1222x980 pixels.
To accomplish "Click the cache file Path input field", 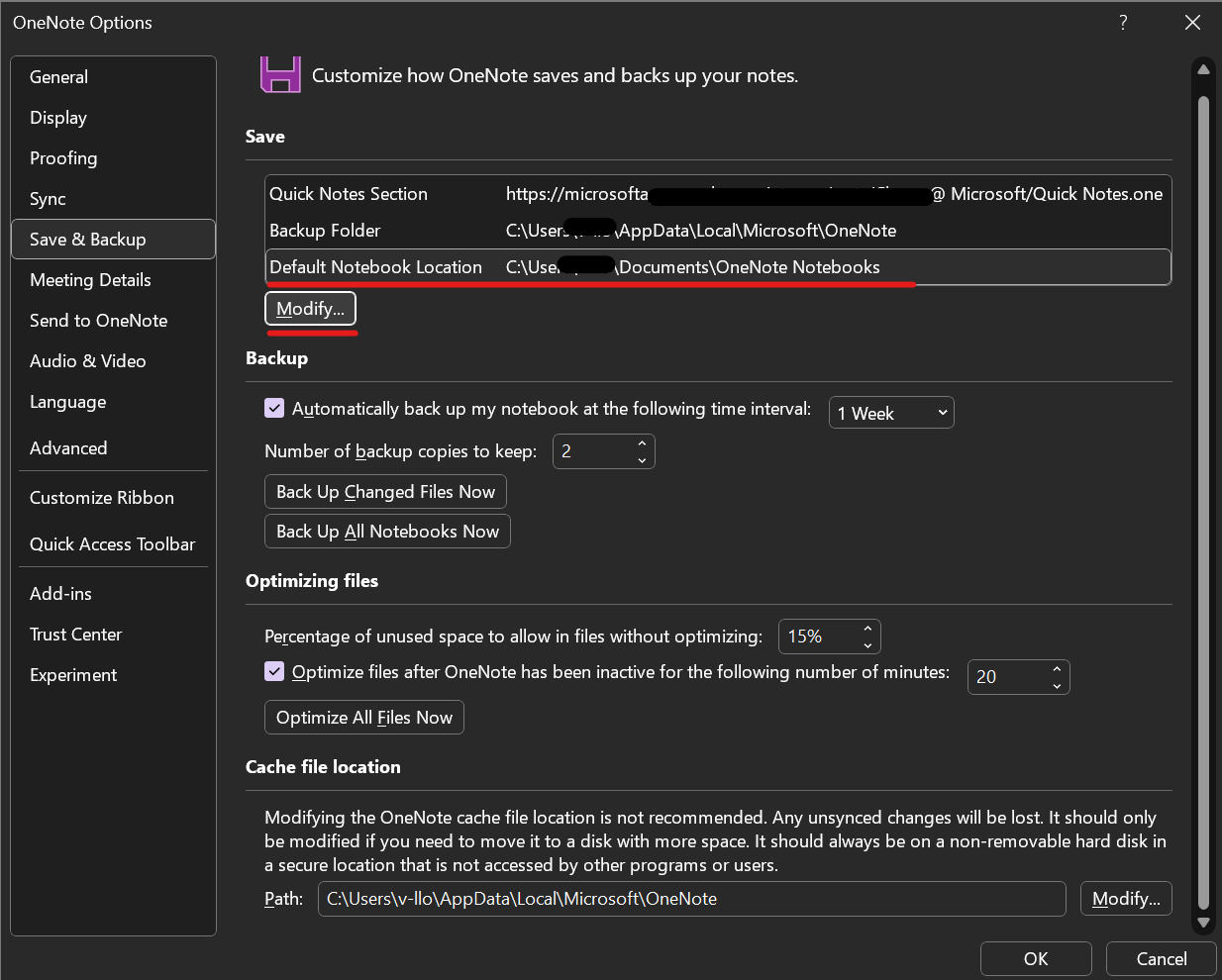I will [690, 898].
